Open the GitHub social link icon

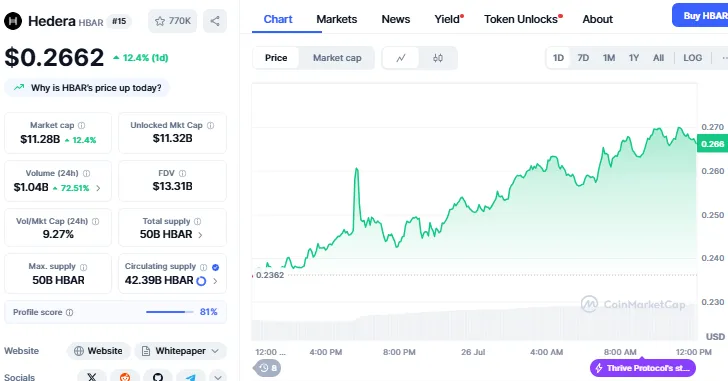158,376
